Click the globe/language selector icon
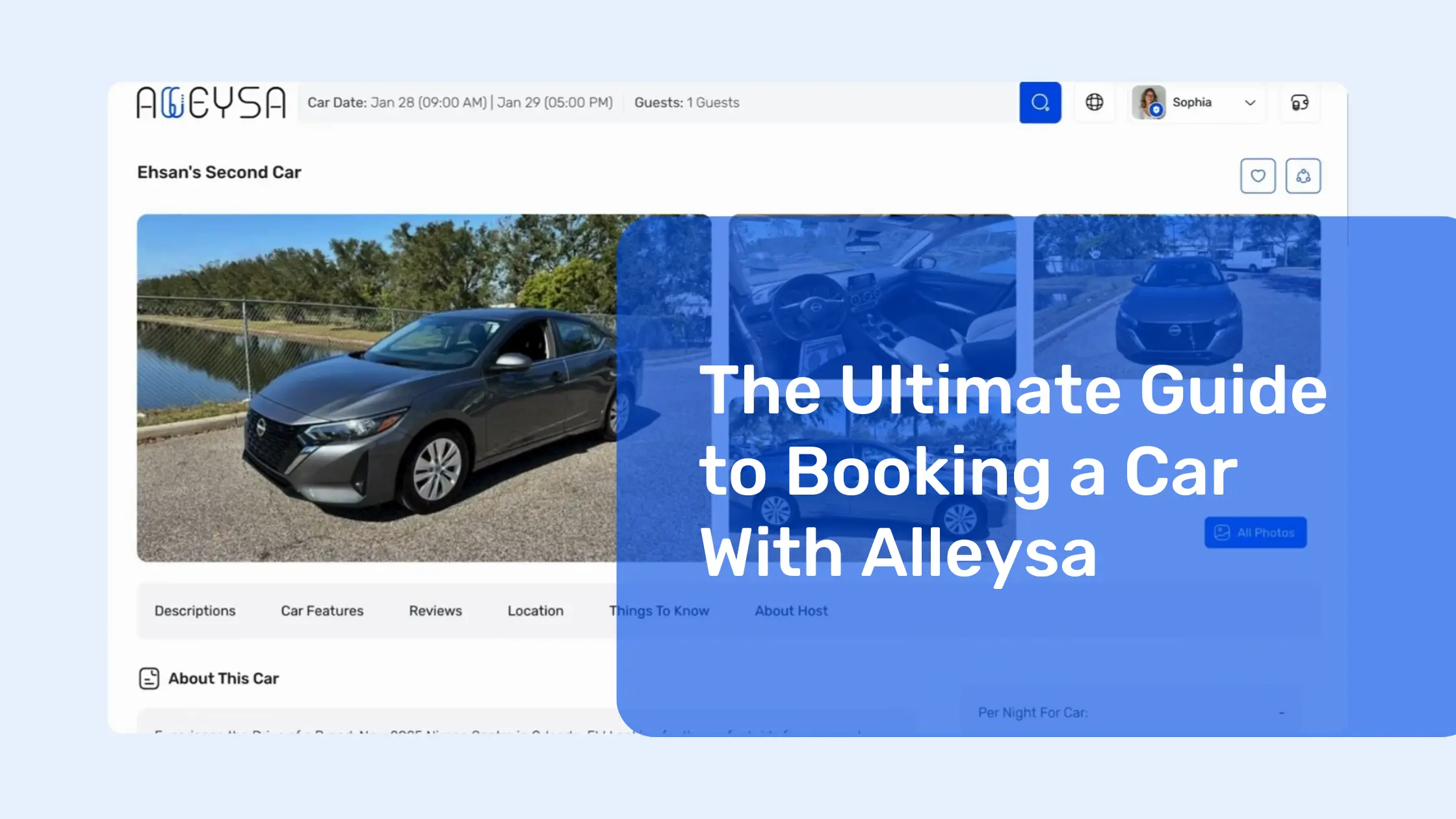 pos(1094,102)
